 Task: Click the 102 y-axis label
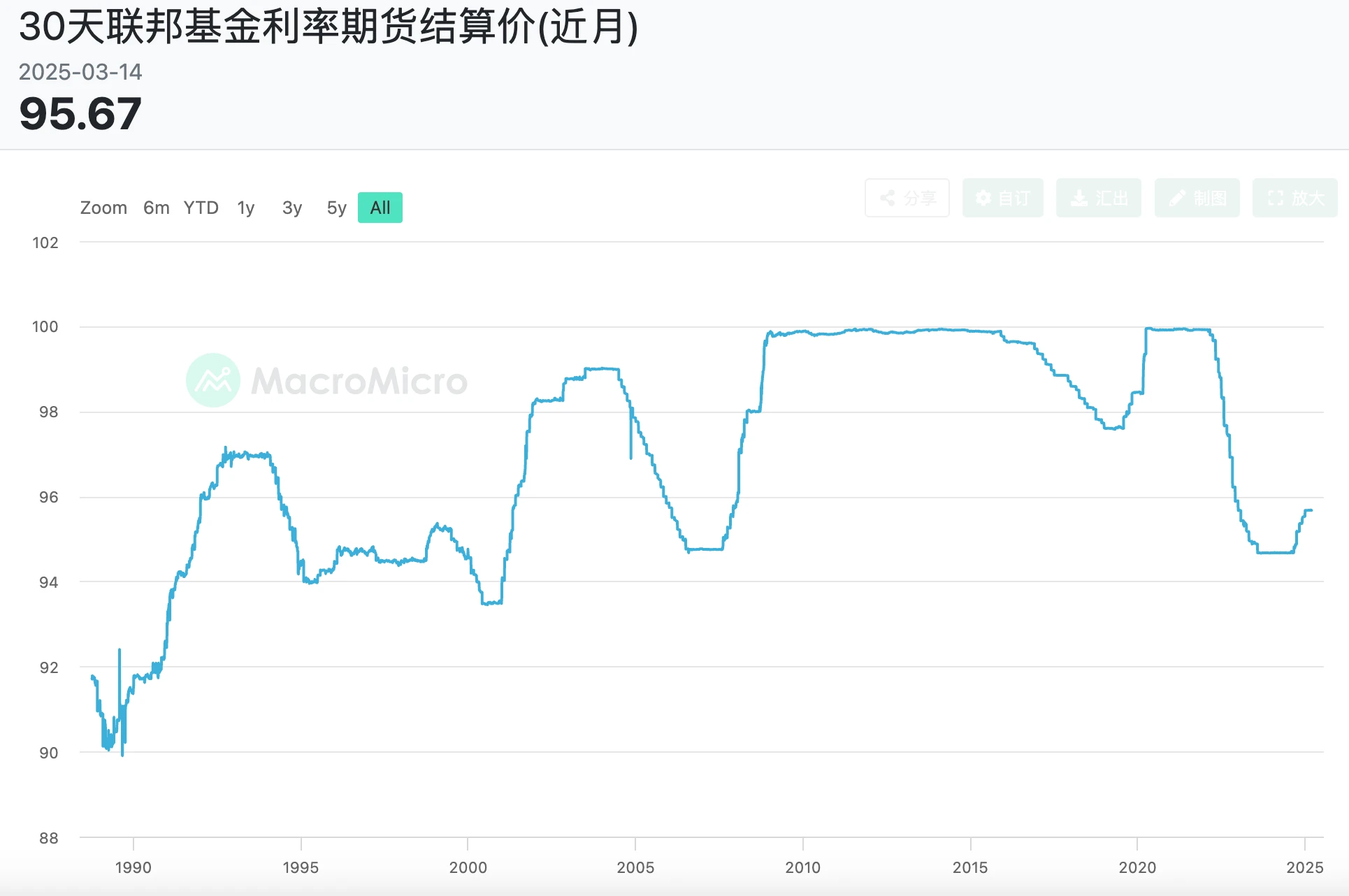coord(45,243)
